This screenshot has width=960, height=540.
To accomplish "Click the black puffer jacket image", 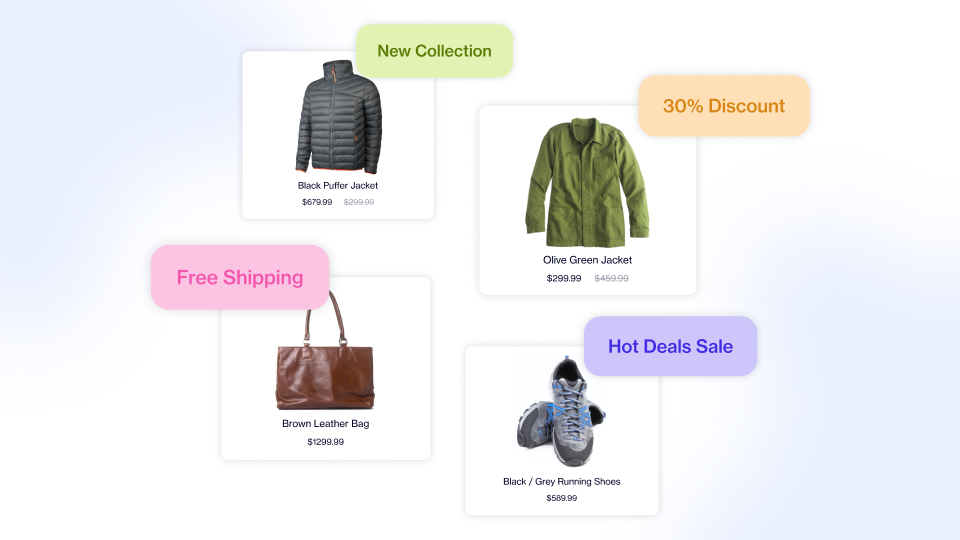I will point(339,116).
